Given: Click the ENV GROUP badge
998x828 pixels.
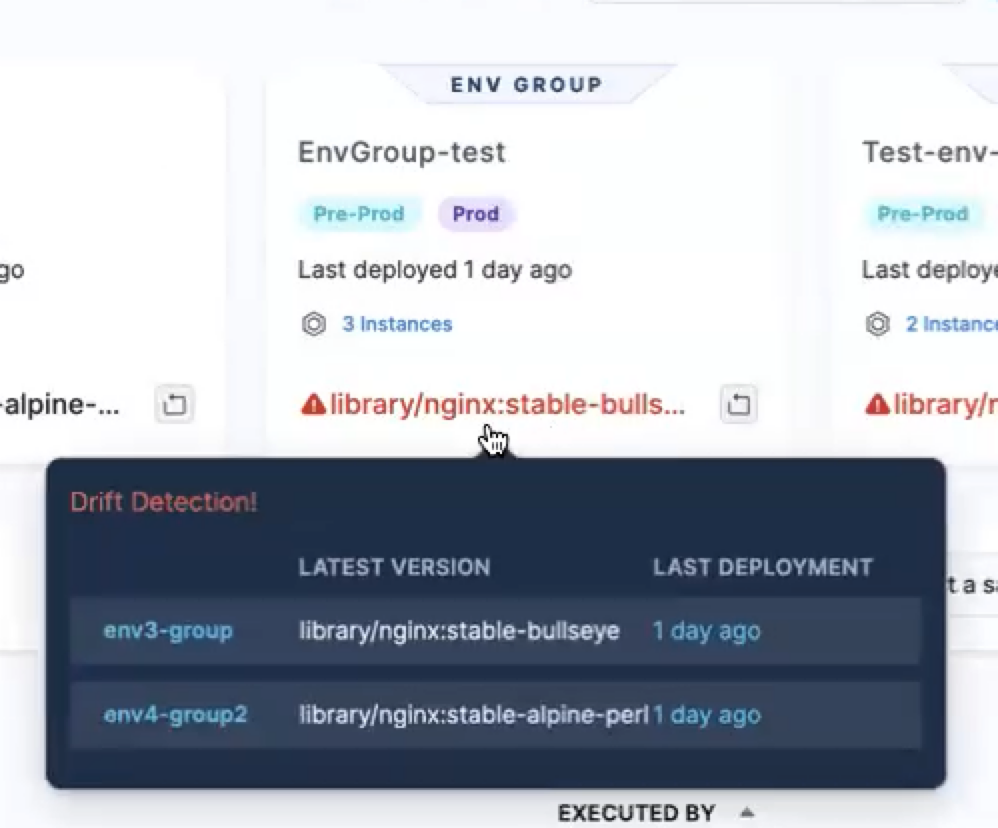Looking at the screenshot, I should [x=526, y=85].
